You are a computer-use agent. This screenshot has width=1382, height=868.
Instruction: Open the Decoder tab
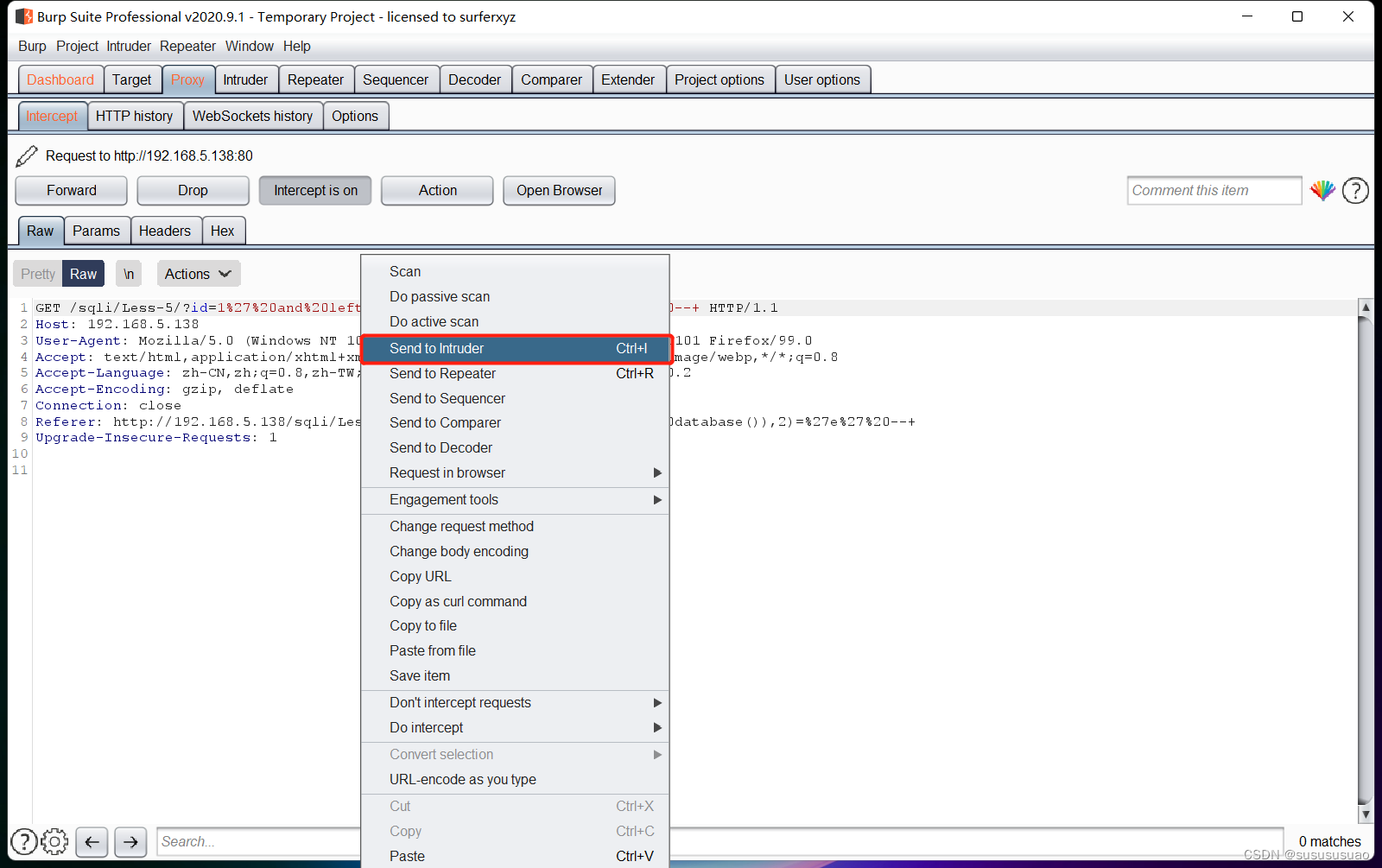[x=474, y=79]
